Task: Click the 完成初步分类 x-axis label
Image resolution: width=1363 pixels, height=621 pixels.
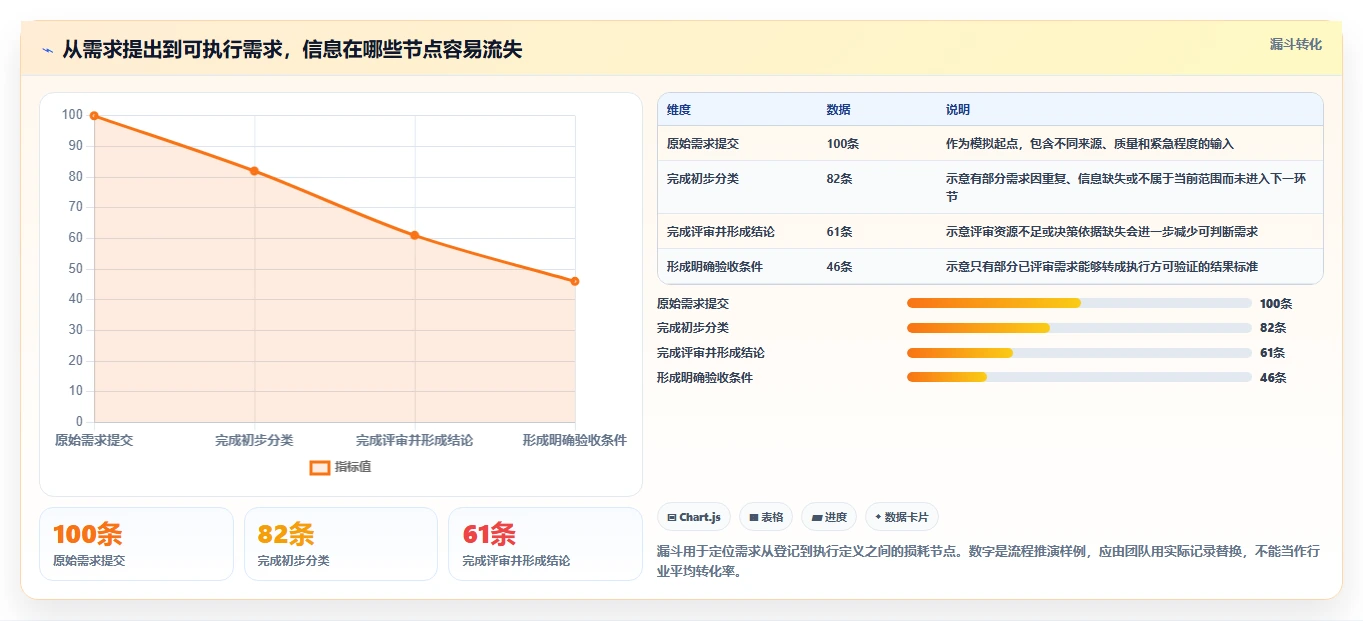Action: pyautogui.click(x=254, y=440)
